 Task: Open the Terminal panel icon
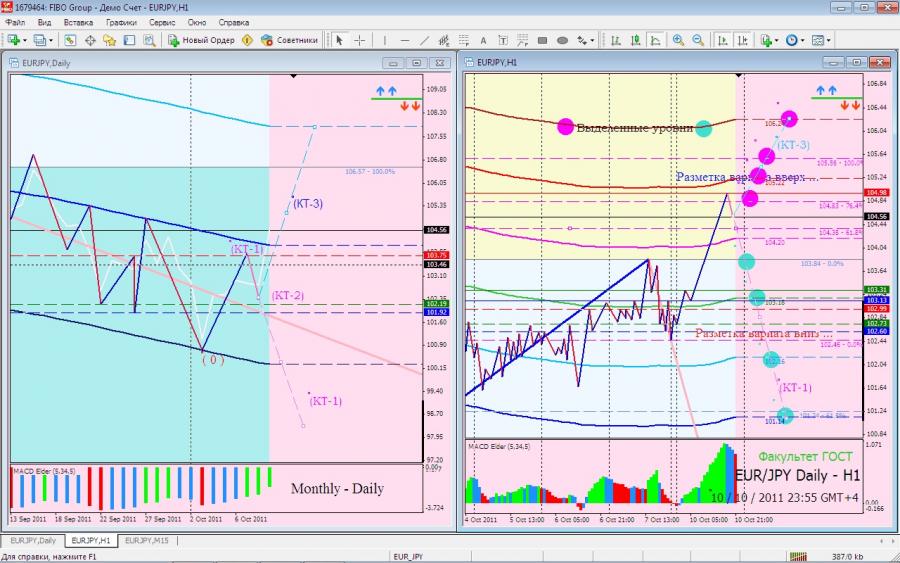click(130, 40)
